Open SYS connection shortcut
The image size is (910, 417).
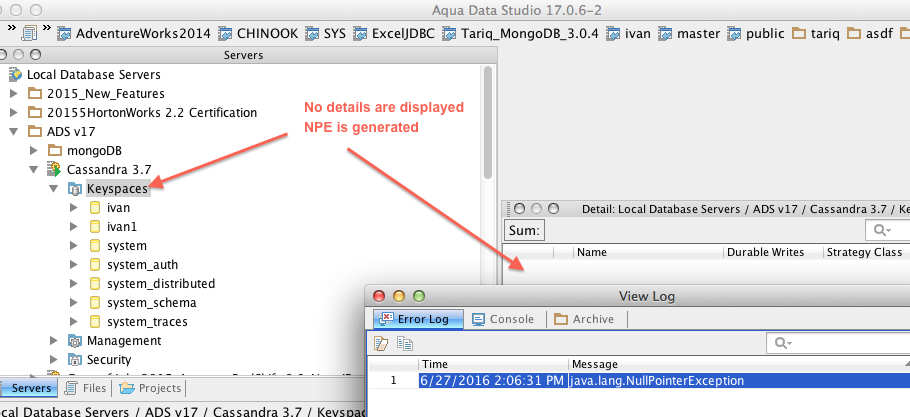(325, 34)
